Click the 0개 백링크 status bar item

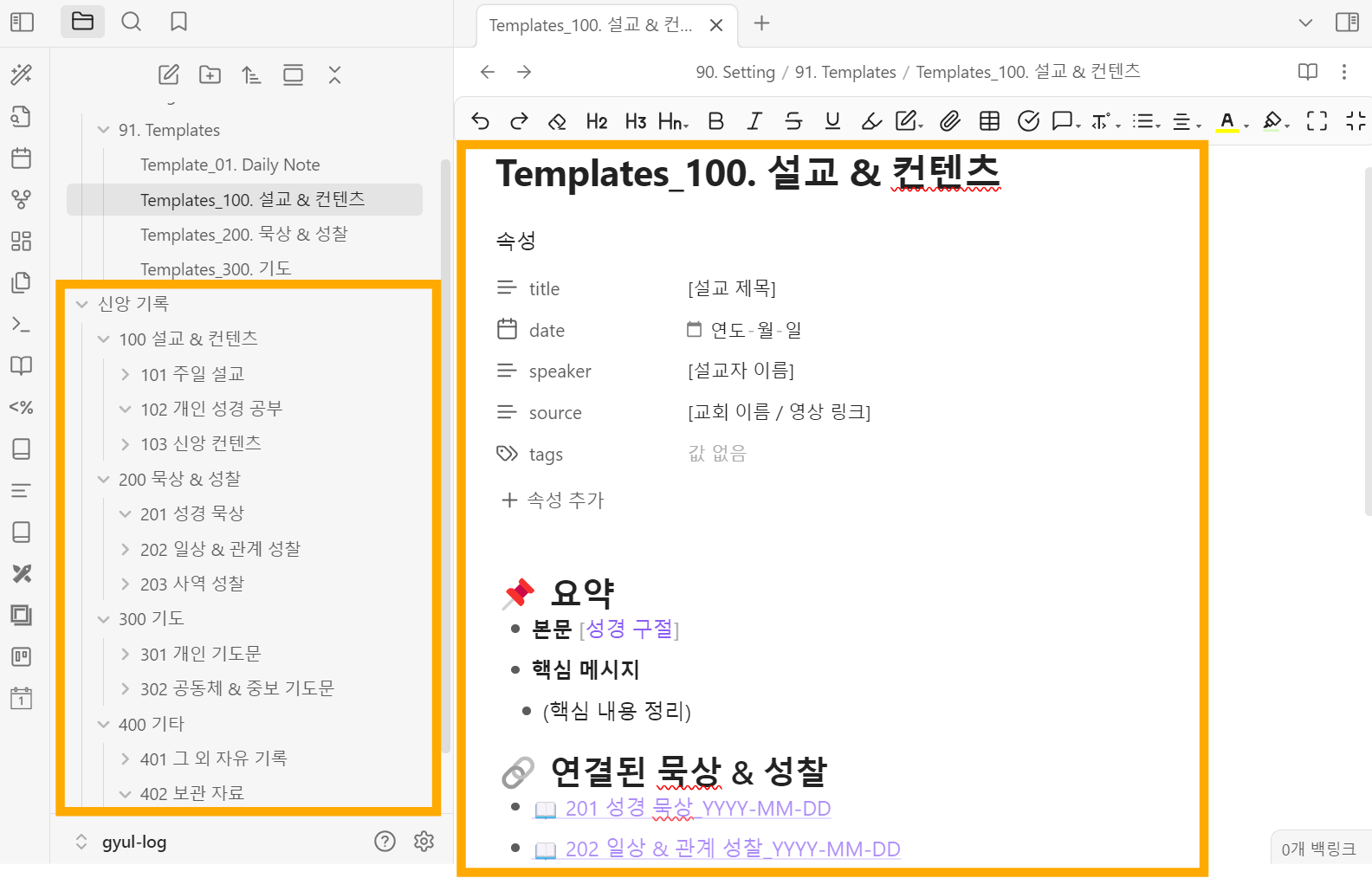coord(1318,849)
